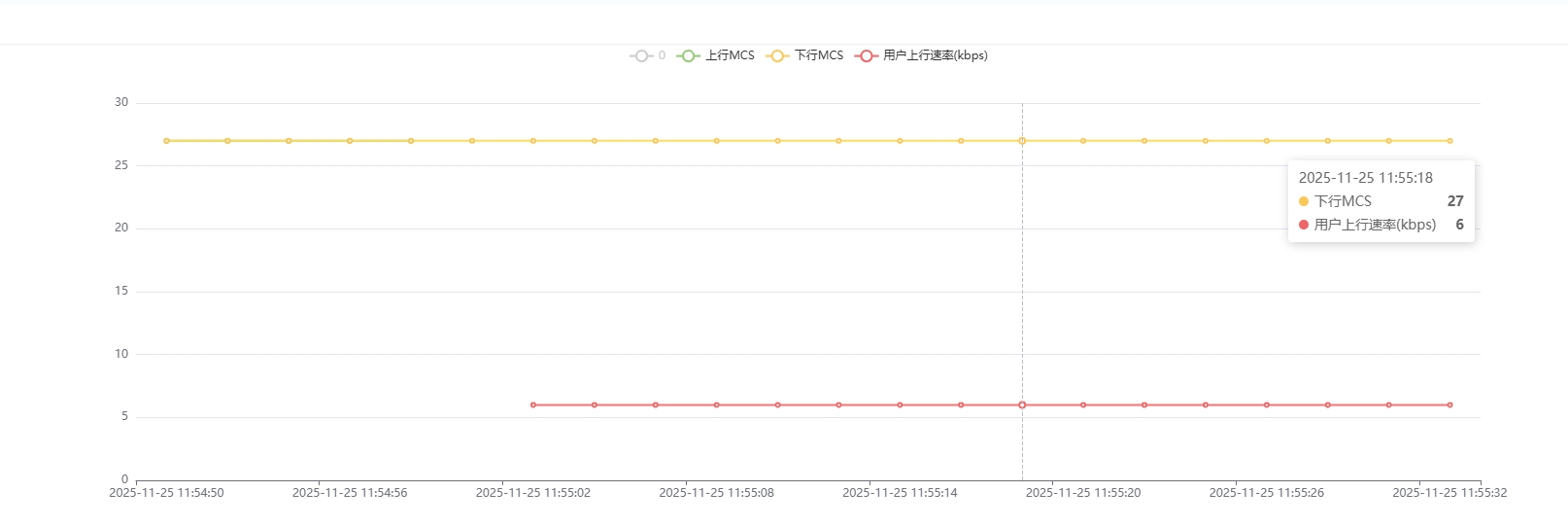The width and height of the screenshot is (1568, 527).
Task: Click the 2025-11-25 11:55:08 x-axis label
Action: tap(716, 493)
